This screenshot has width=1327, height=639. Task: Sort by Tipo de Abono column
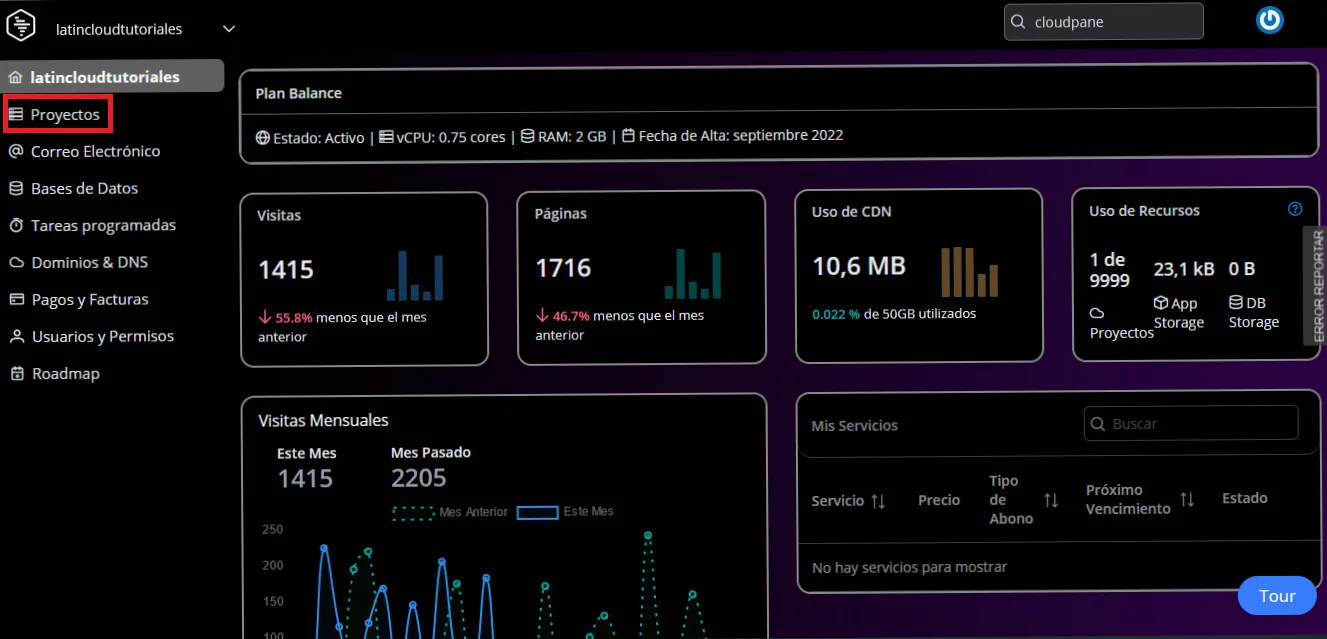1051,500
